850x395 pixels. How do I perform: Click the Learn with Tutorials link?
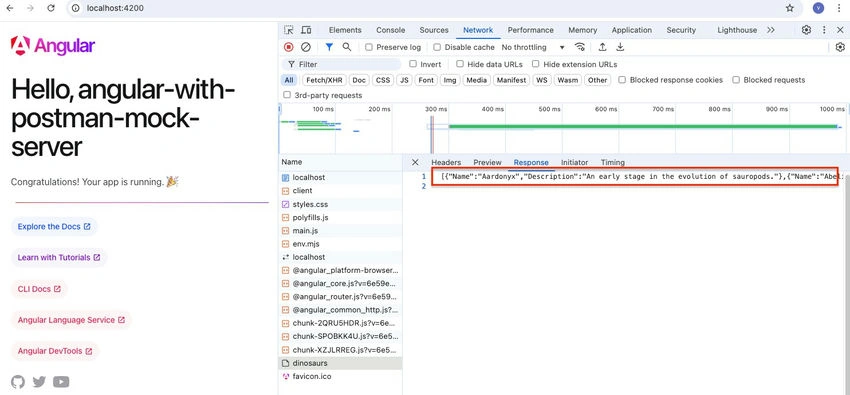click(59, 257)
